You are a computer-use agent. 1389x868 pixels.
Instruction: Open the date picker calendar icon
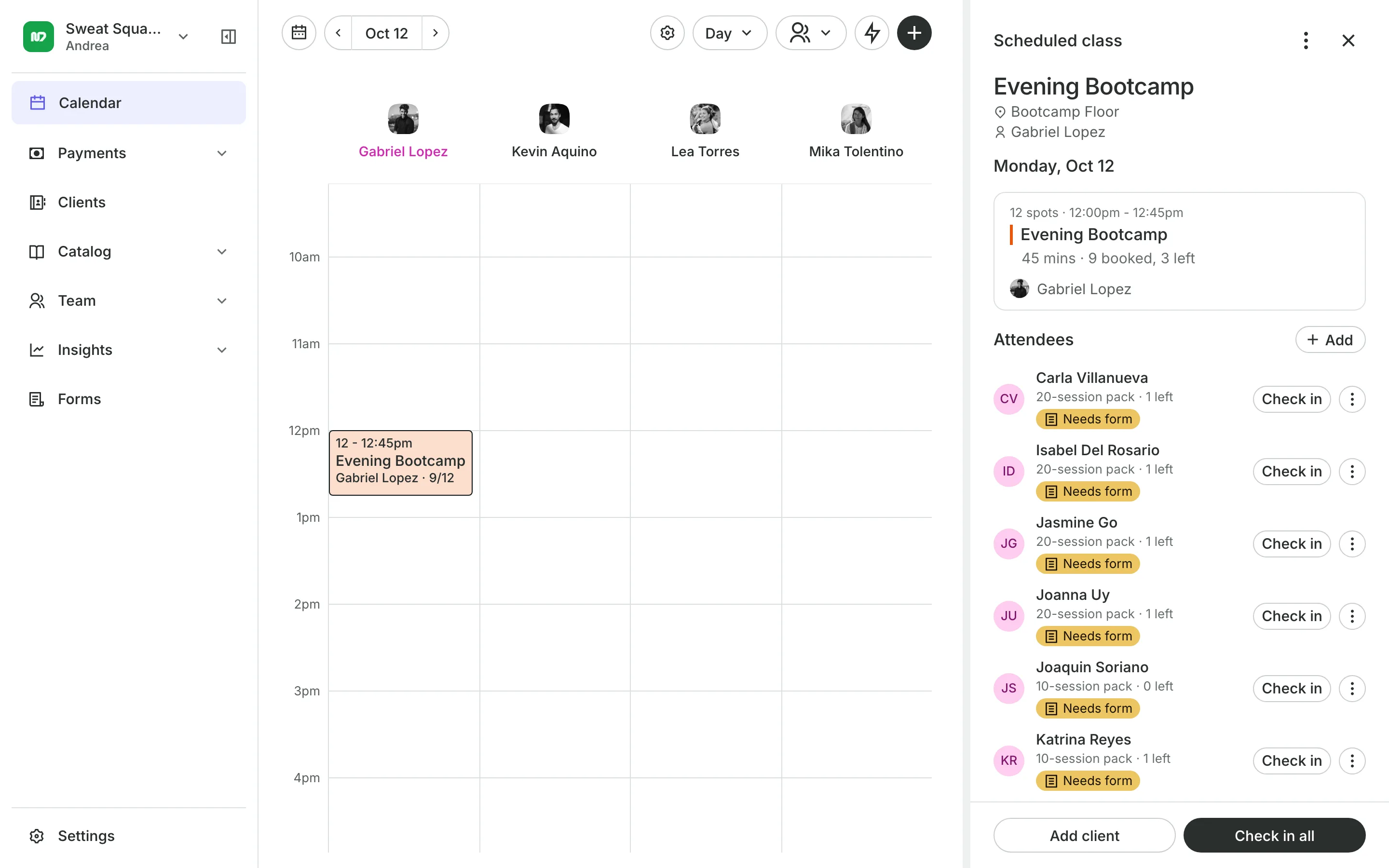click(299, 33)
